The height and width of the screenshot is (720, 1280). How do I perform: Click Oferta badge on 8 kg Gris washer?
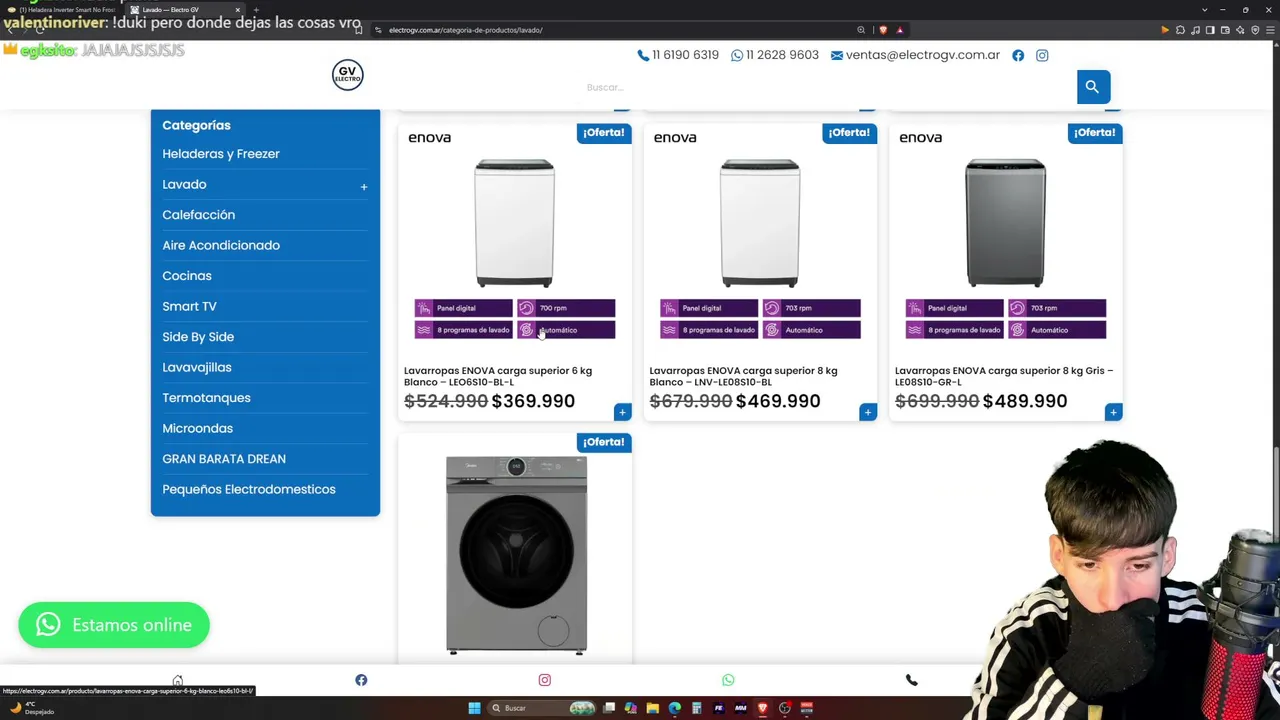point(1095,133)
